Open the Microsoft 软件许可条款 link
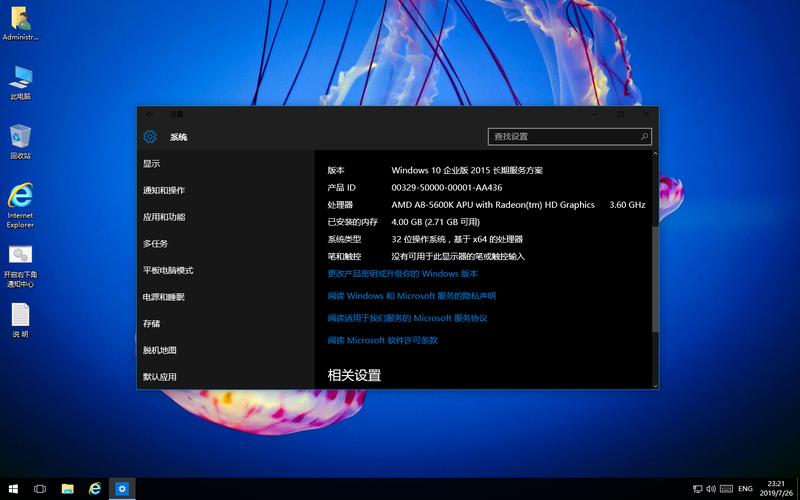Image resolution: width=800 pixels, height=500 pixels. (383, 340)
